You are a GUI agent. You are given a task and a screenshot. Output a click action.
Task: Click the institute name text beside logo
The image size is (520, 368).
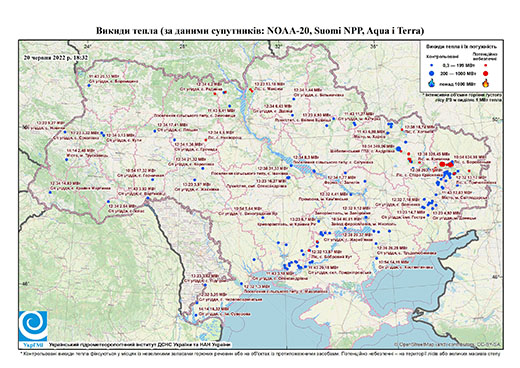tap(140, 344)
